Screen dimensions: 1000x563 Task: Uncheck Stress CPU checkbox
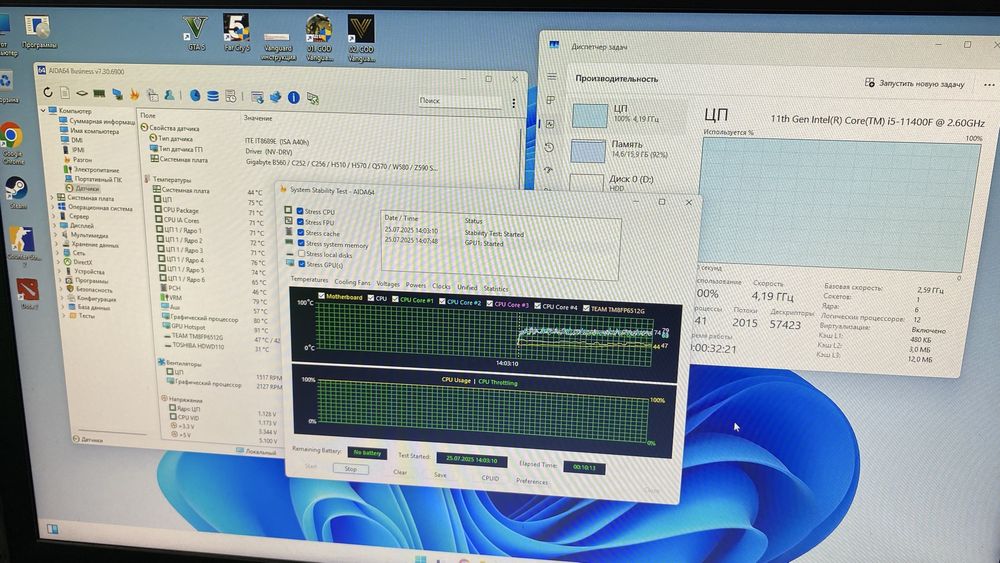point(300,211)
